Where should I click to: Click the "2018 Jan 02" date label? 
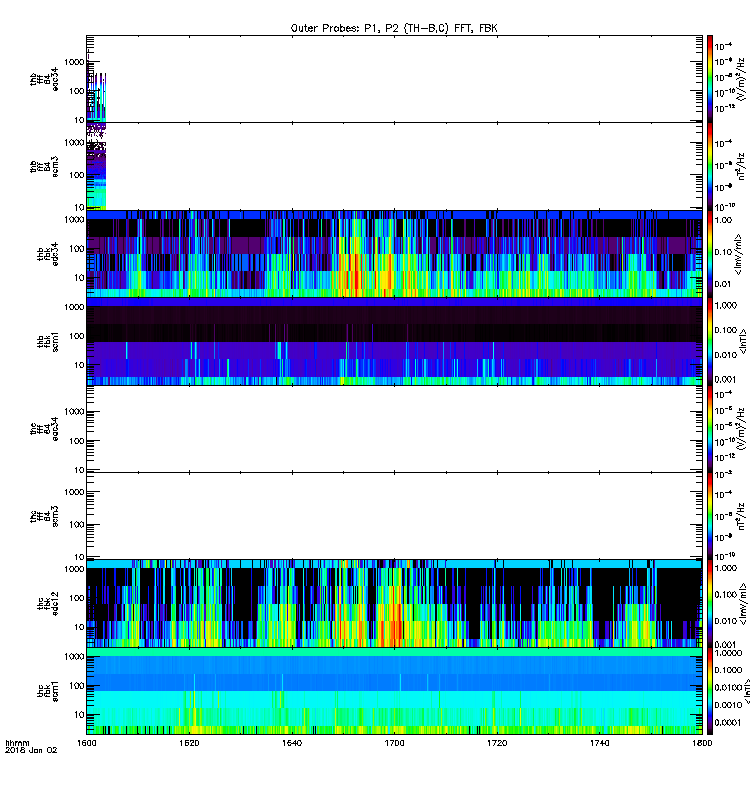[31, 750]
